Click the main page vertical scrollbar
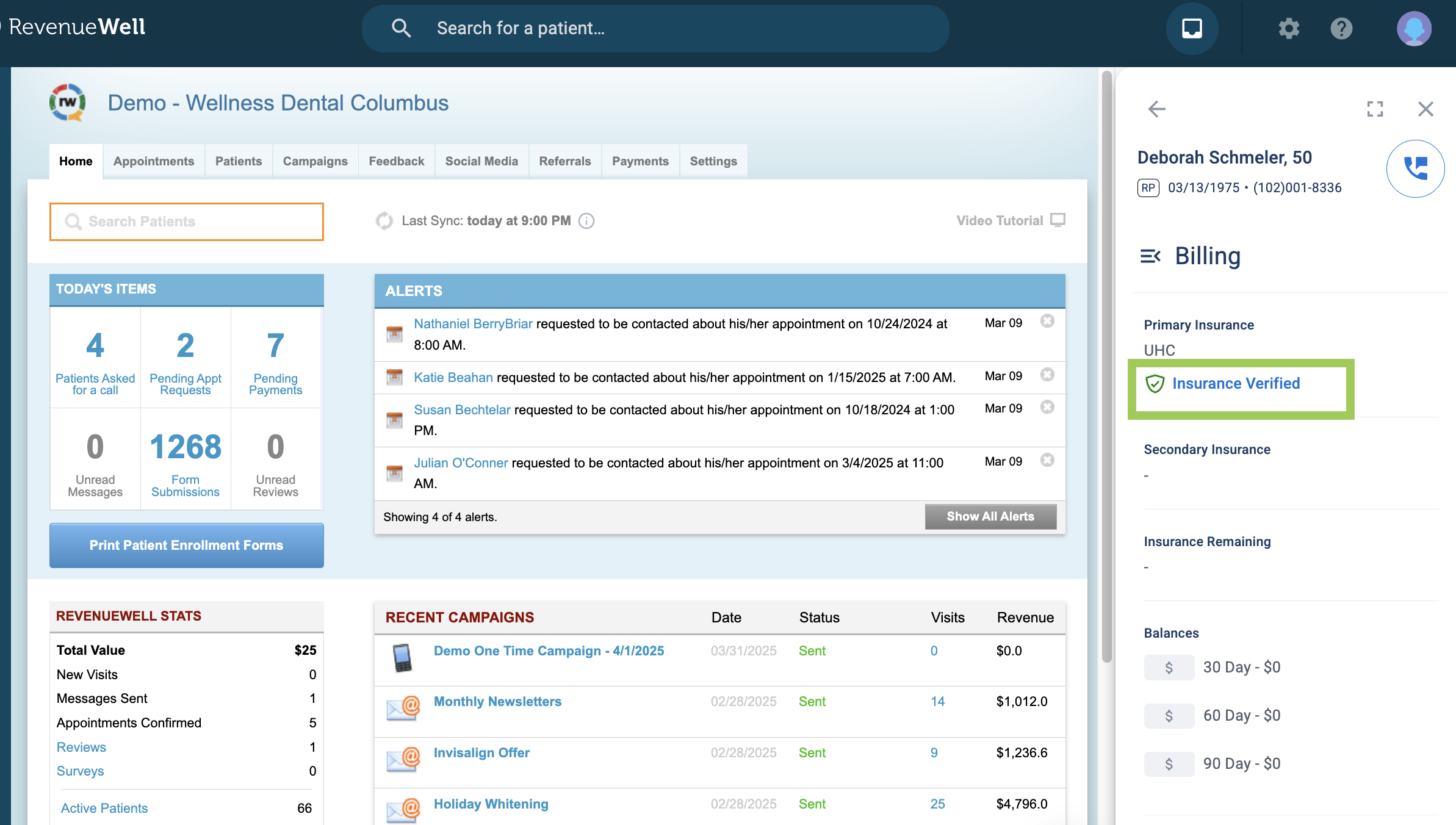The width and height of the screenshot is (1456, 825). (x=1106, y=366)
